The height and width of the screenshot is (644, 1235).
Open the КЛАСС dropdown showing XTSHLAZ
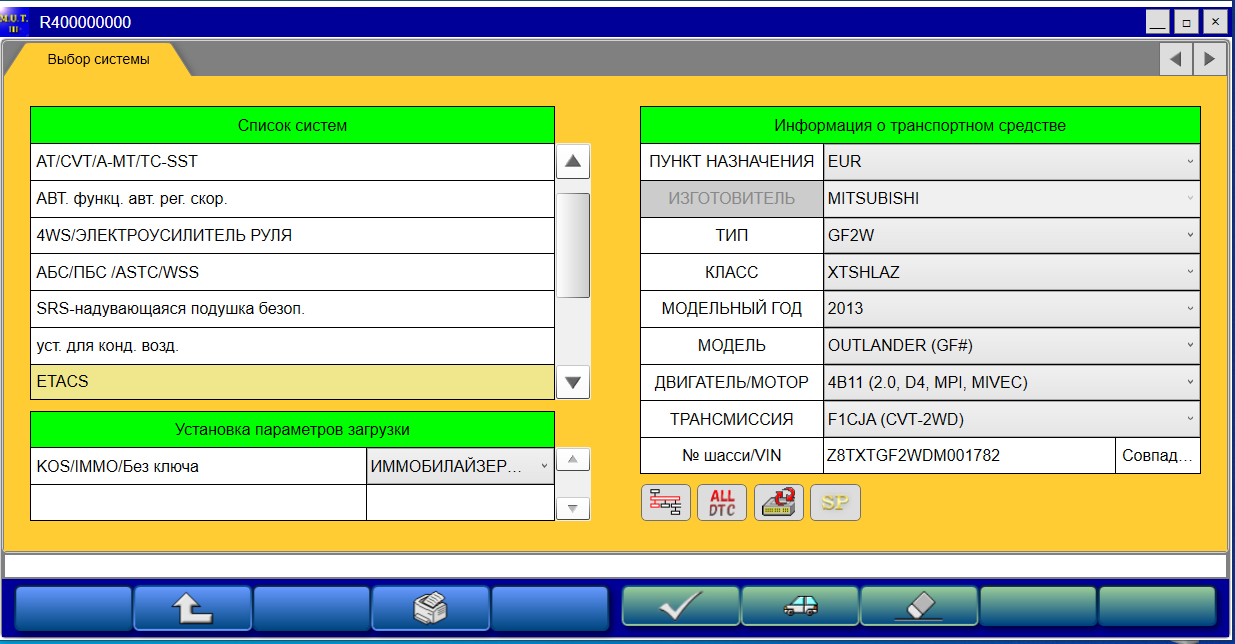(x=1012, y=272)
